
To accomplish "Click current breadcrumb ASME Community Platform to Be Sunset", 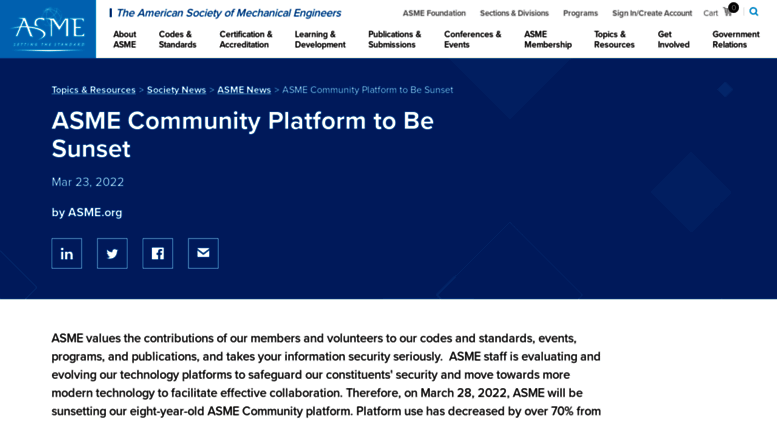I will pyautogui.click(x=367, y=90).
